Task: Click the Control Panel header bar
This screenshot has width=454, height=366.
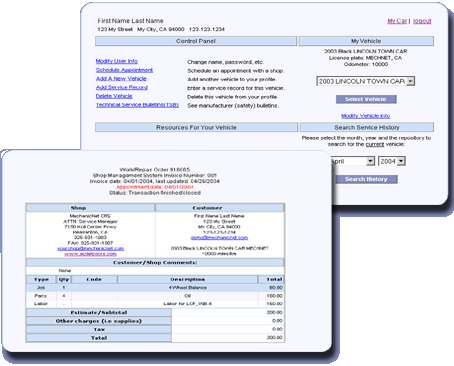Action: (196, 41)
